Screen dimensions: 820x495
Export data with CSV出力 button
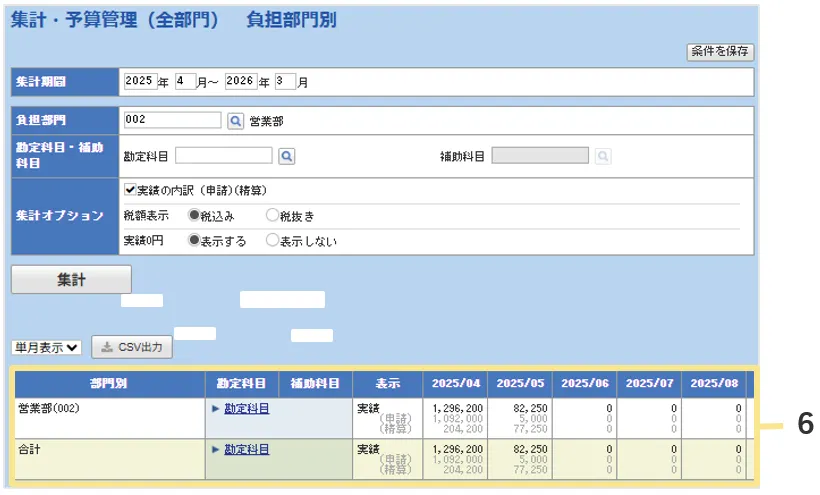click(132, 348)
